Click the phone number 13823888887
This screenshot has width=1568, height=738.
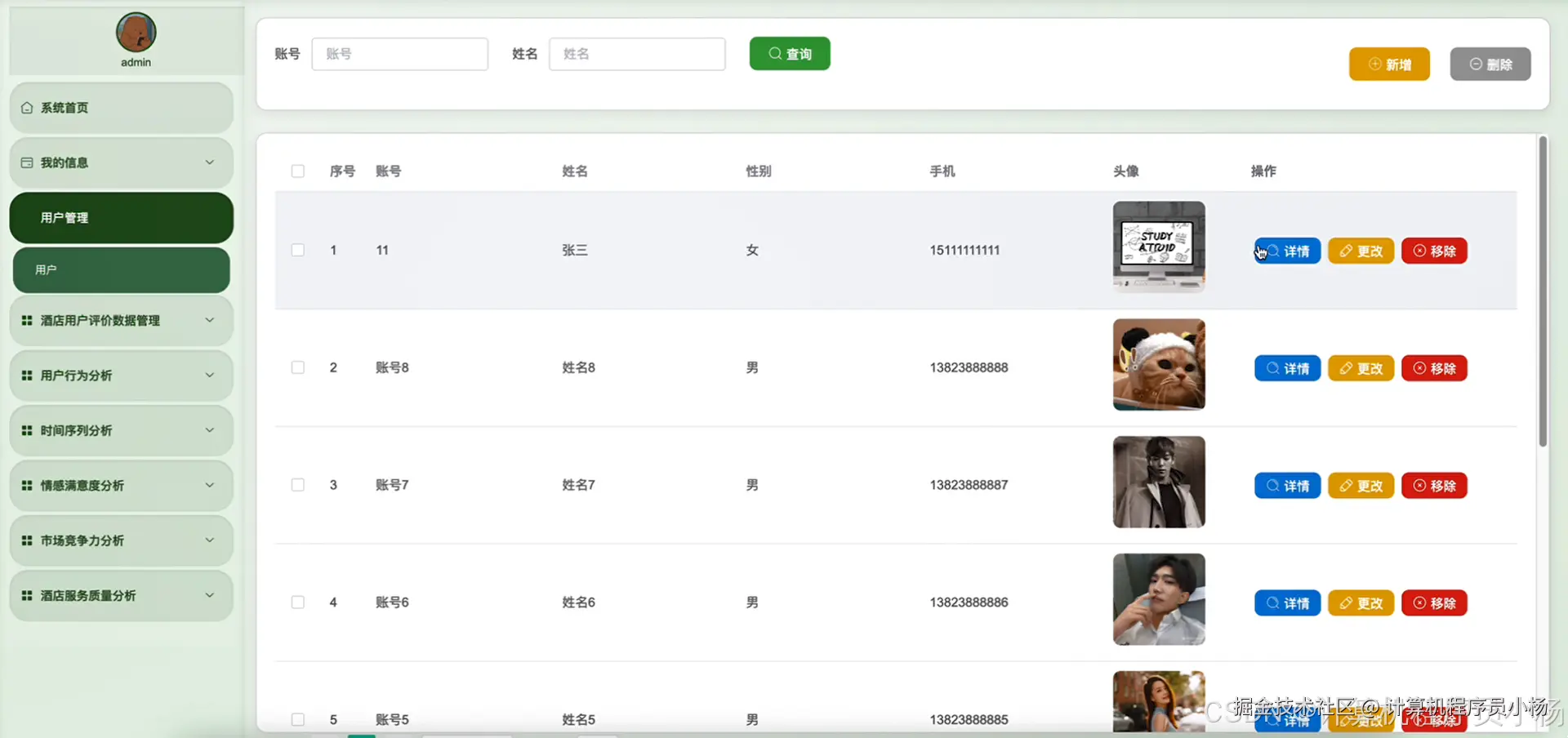point(969,486)
